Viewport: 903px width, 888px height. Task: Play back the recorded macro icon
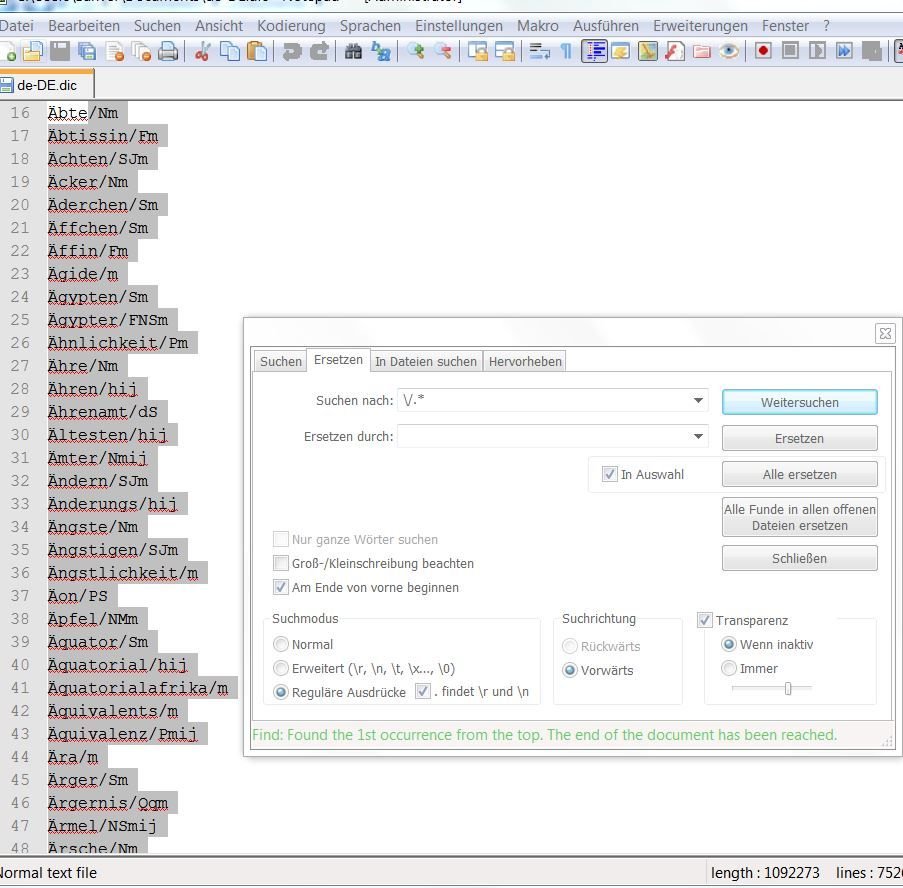[x=817, y=52]
